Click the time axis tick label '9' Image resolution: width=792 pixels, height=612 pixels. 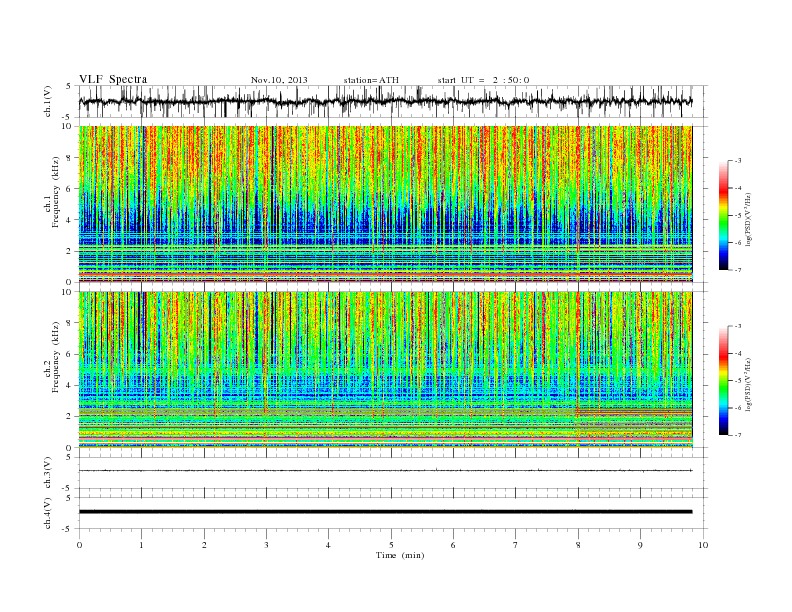pyautogui.click(x=640, y=545)
